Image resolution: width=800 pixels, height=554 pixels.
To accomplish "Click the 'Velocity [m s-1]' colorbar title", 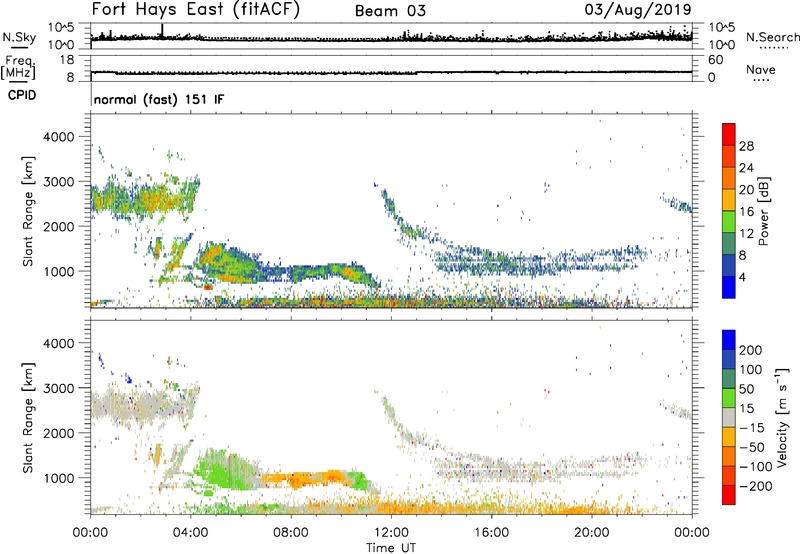I will (783, 417).
